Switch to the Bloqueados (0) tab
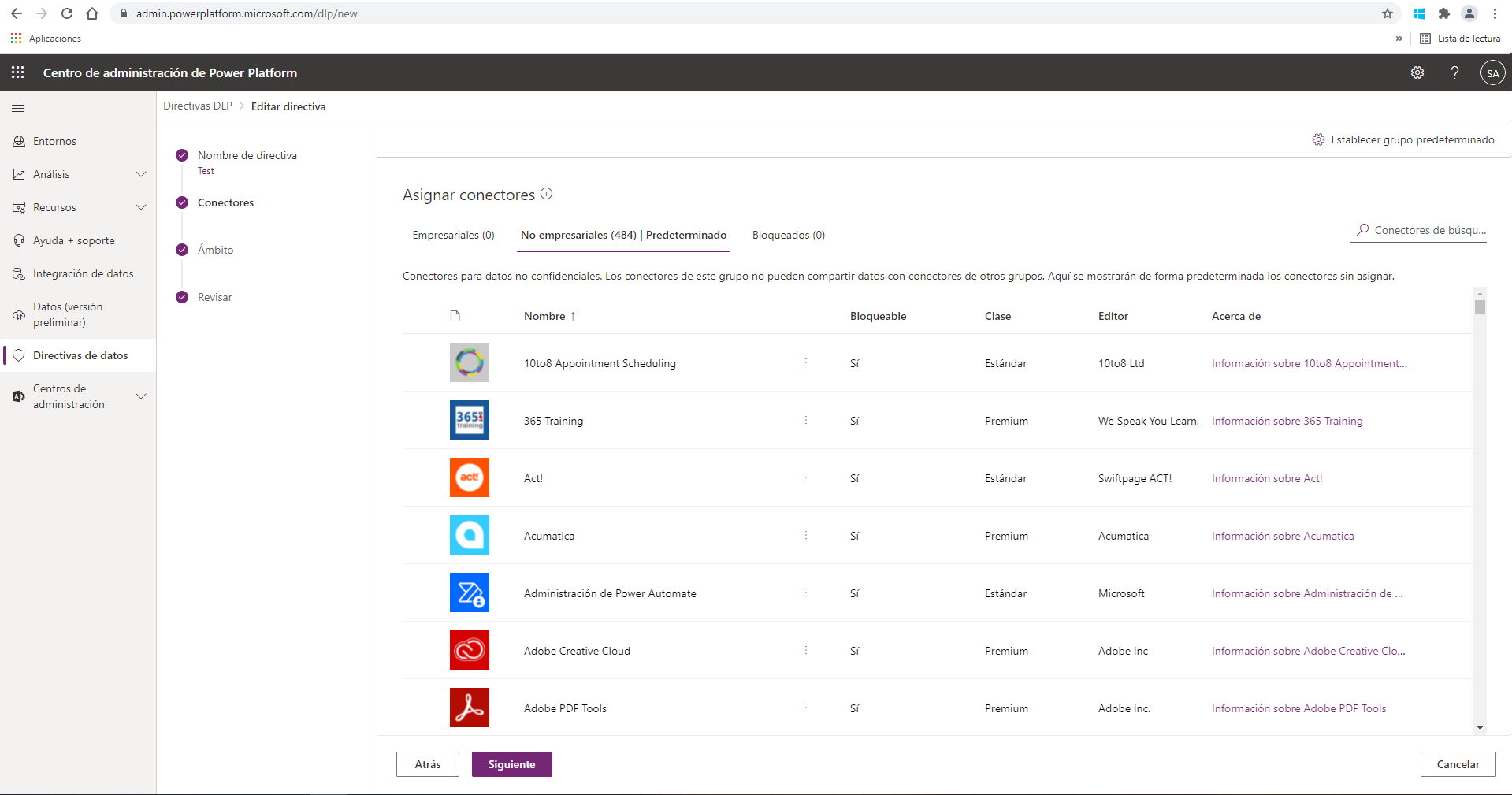The height and width of the screenshot is (795, 1512). [x=789, y=235]
